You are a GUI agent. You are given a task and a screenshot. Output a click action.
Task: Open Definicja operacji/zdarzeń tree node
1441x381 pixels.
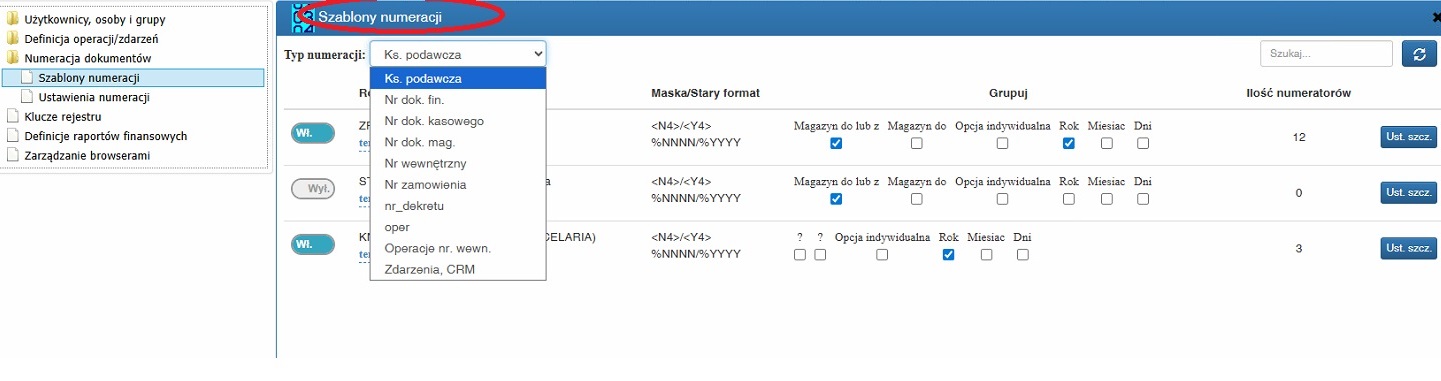(x=91, y=39)
